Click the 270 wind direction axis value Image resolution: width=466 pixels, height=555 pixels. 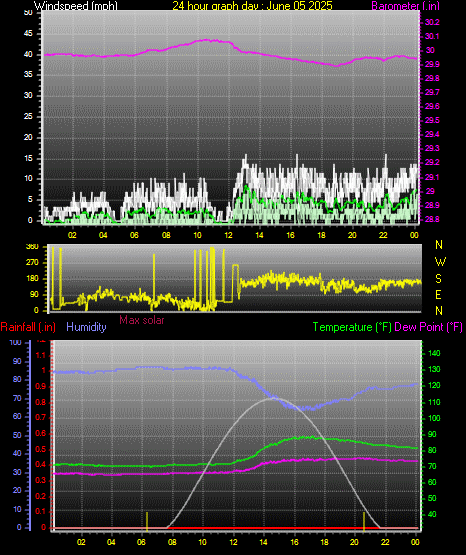[32, 263]
